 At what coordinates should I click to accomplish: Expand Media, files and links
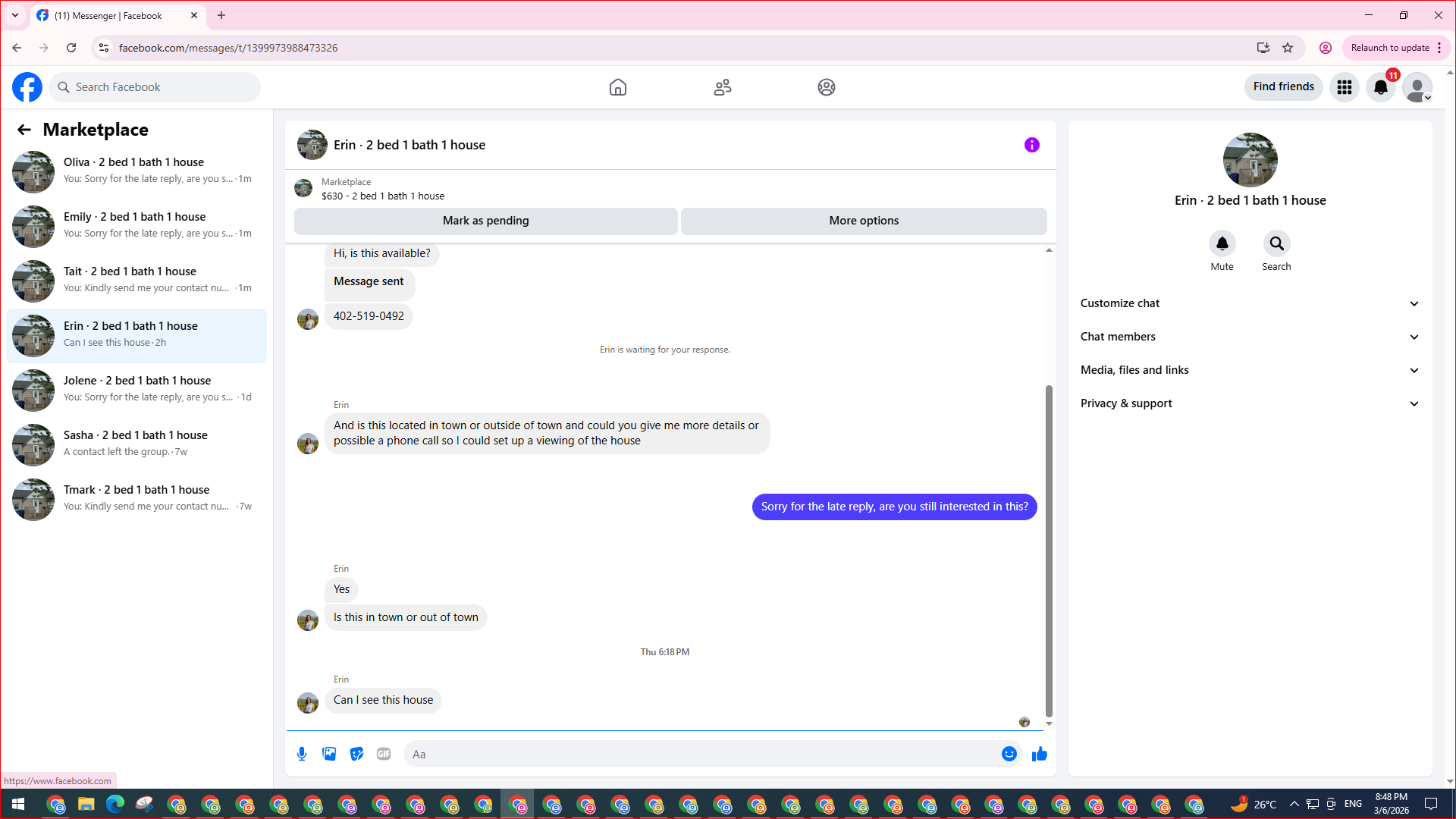(x=1249, y=370)
